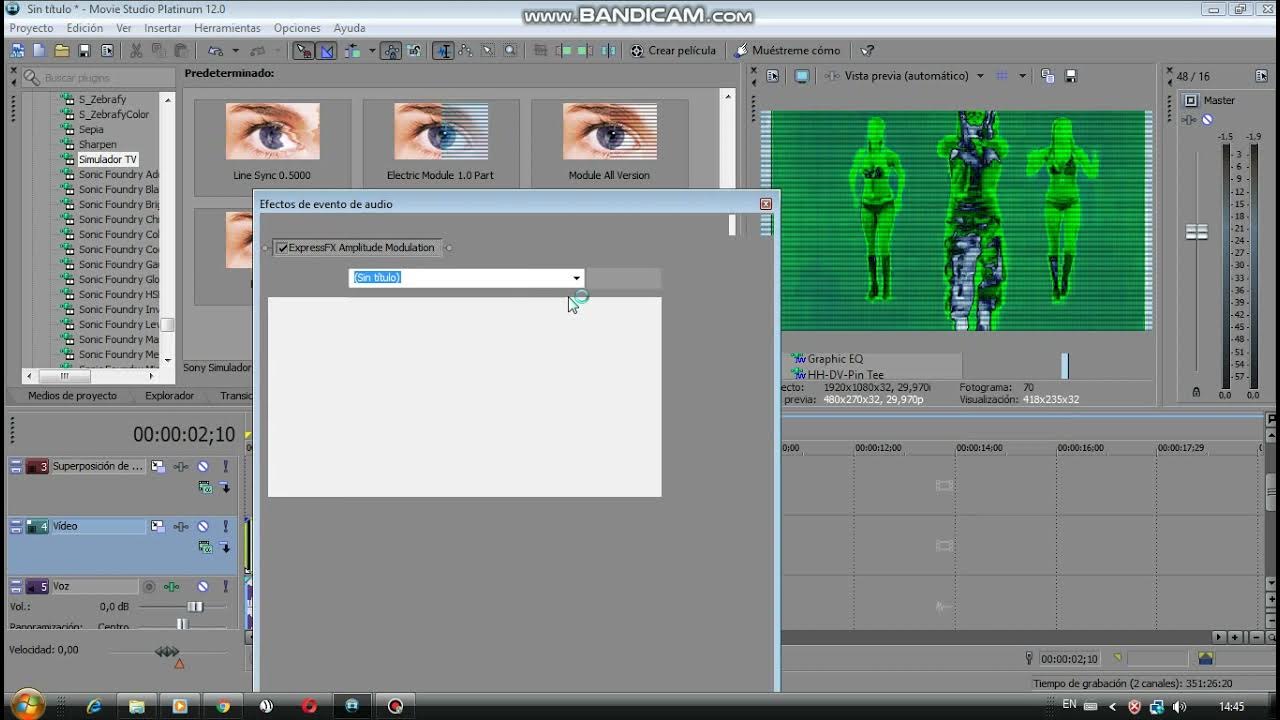Toggle snapping icon in main toolbar
This screenshot has height=720, width=1280.
(303, 50)
